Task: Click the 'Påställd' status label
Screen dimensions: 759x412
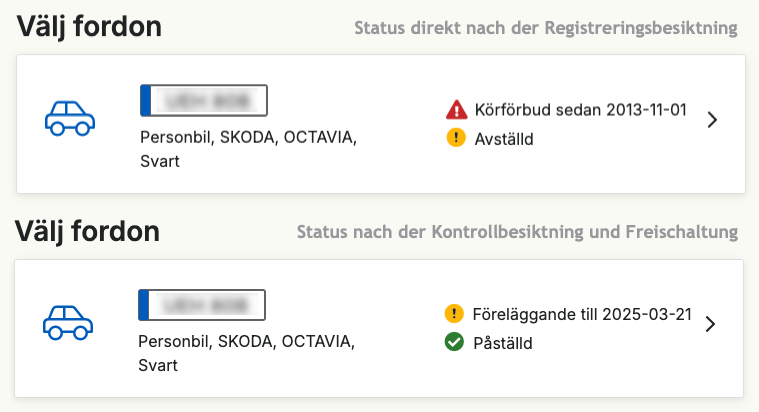Action: tap(503, 343)
